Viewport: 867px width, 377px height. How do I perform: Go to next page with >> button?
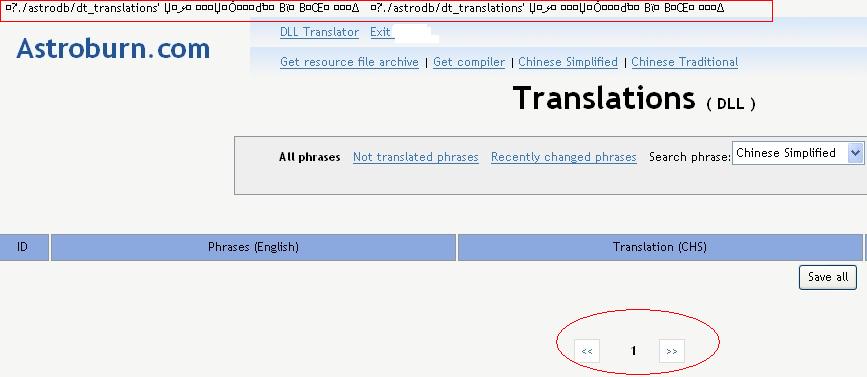pos(672,351)
